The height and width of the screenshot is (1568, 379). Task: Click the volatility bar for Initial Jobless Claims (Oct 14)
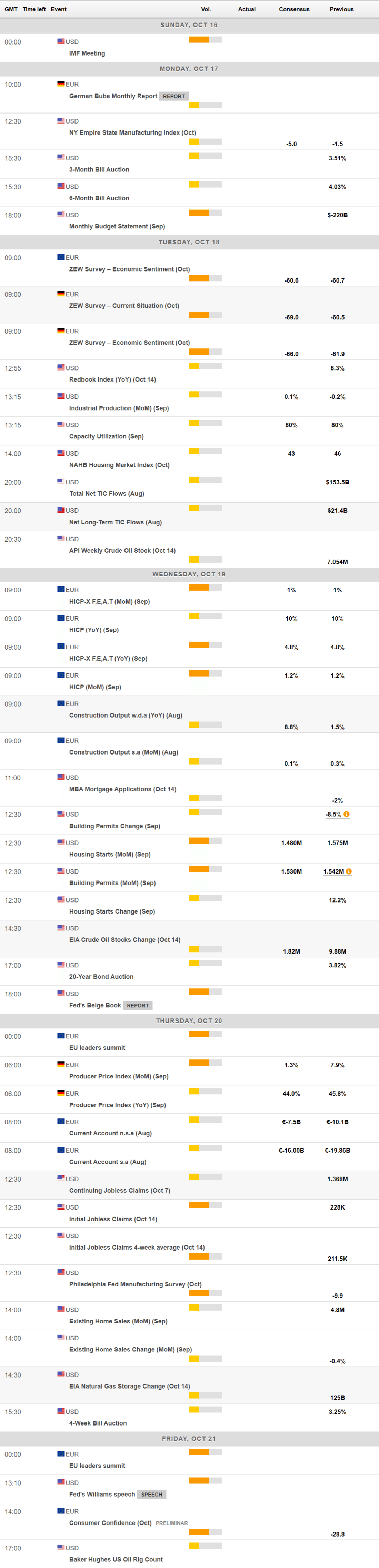pos(205,1205)
